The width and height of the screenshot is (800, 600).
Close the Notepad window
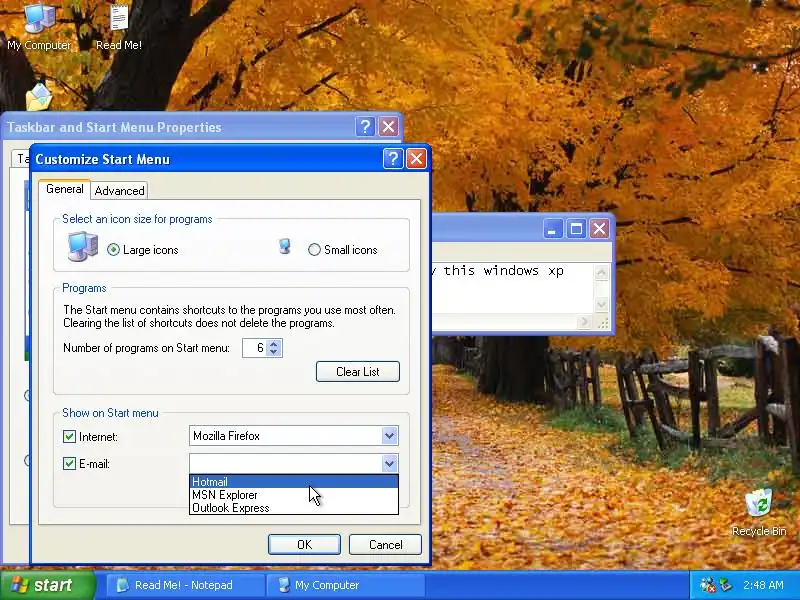[x=599, y=229]
